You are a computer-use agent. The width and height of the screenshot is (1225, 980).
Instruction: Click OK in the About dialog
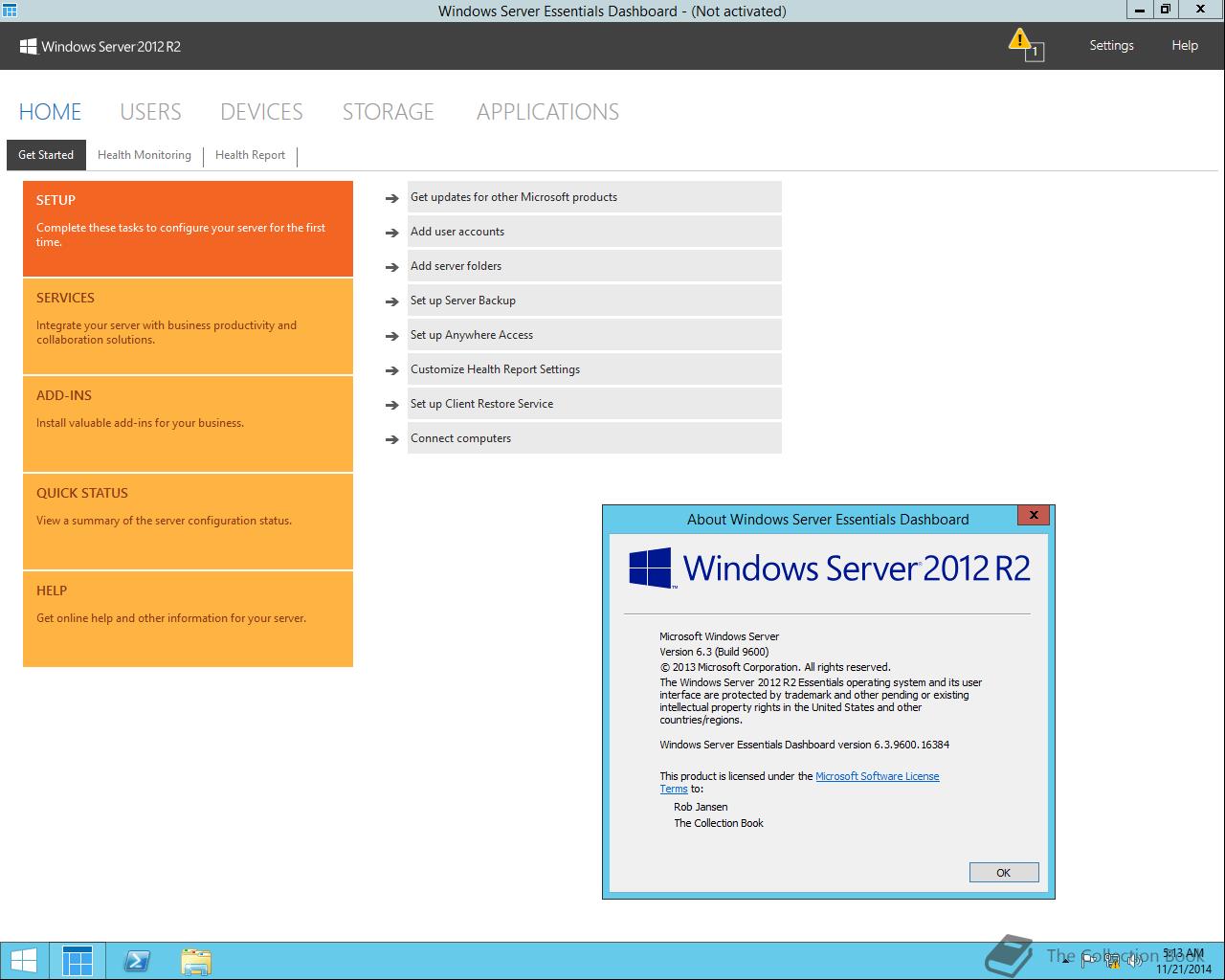click(1003, 872)
